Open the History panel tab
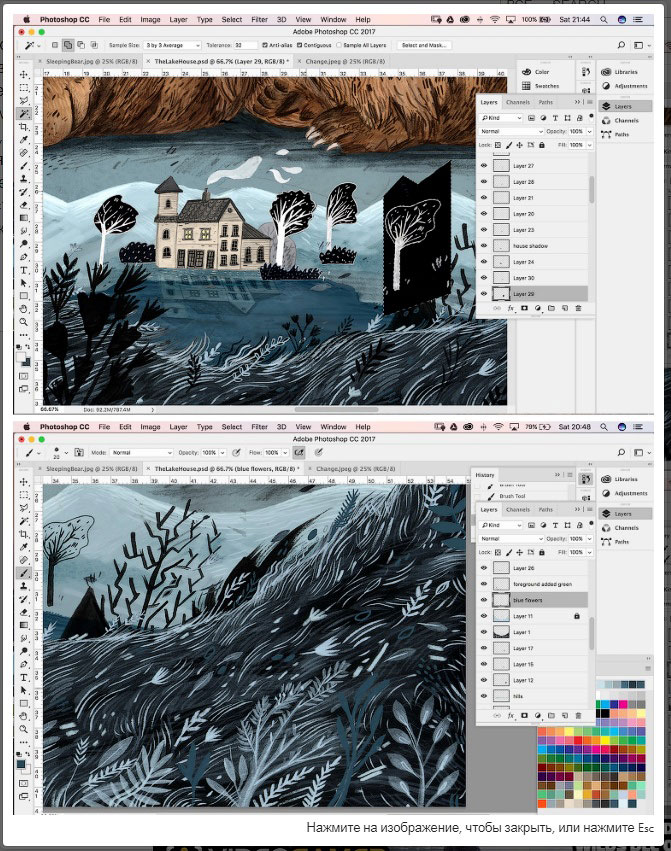The image size is (671, 851). click(485, 475)
